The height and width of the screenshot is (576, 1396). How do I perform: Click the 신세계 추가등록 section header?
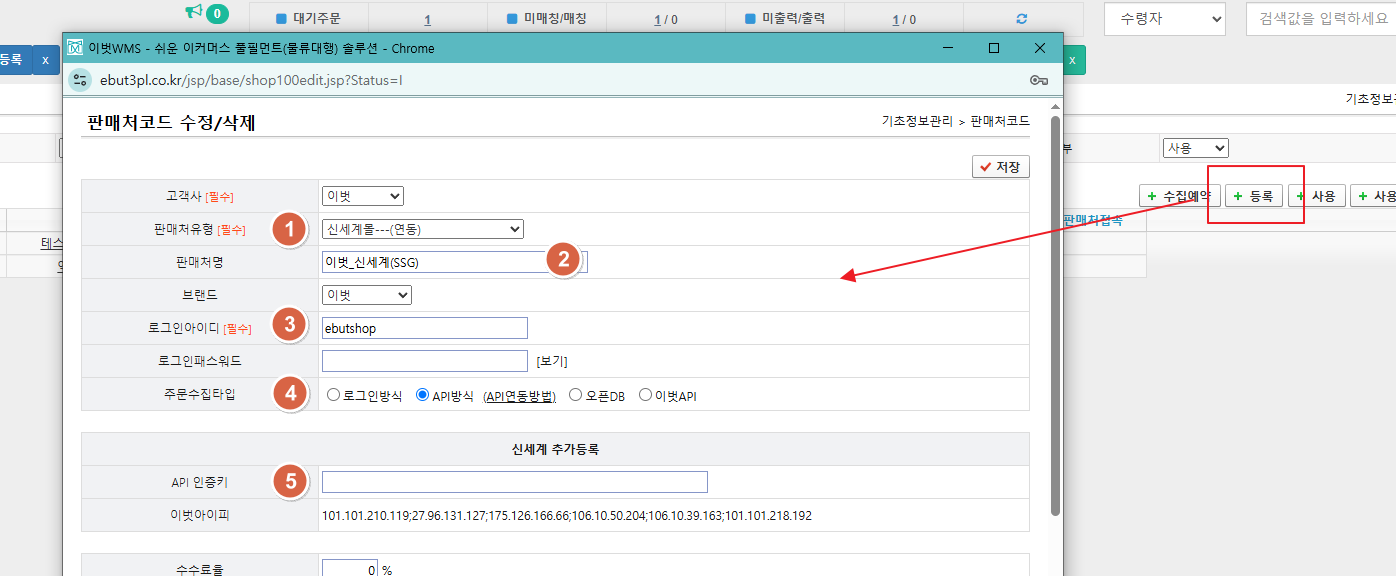(x=555, y=449)
